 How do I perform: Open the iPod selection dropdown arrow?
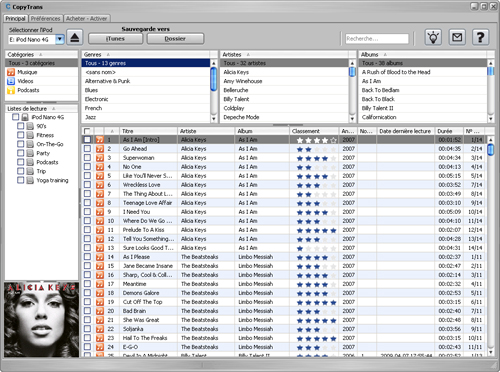click(x=60, y=39)
